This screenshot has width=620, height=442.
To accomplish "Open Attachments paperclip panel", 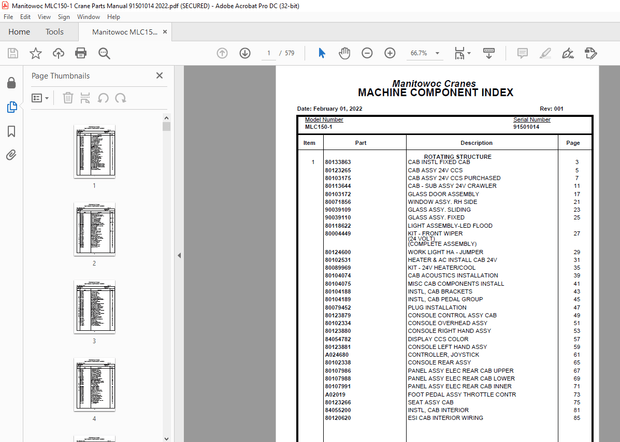I will point(11,155).
